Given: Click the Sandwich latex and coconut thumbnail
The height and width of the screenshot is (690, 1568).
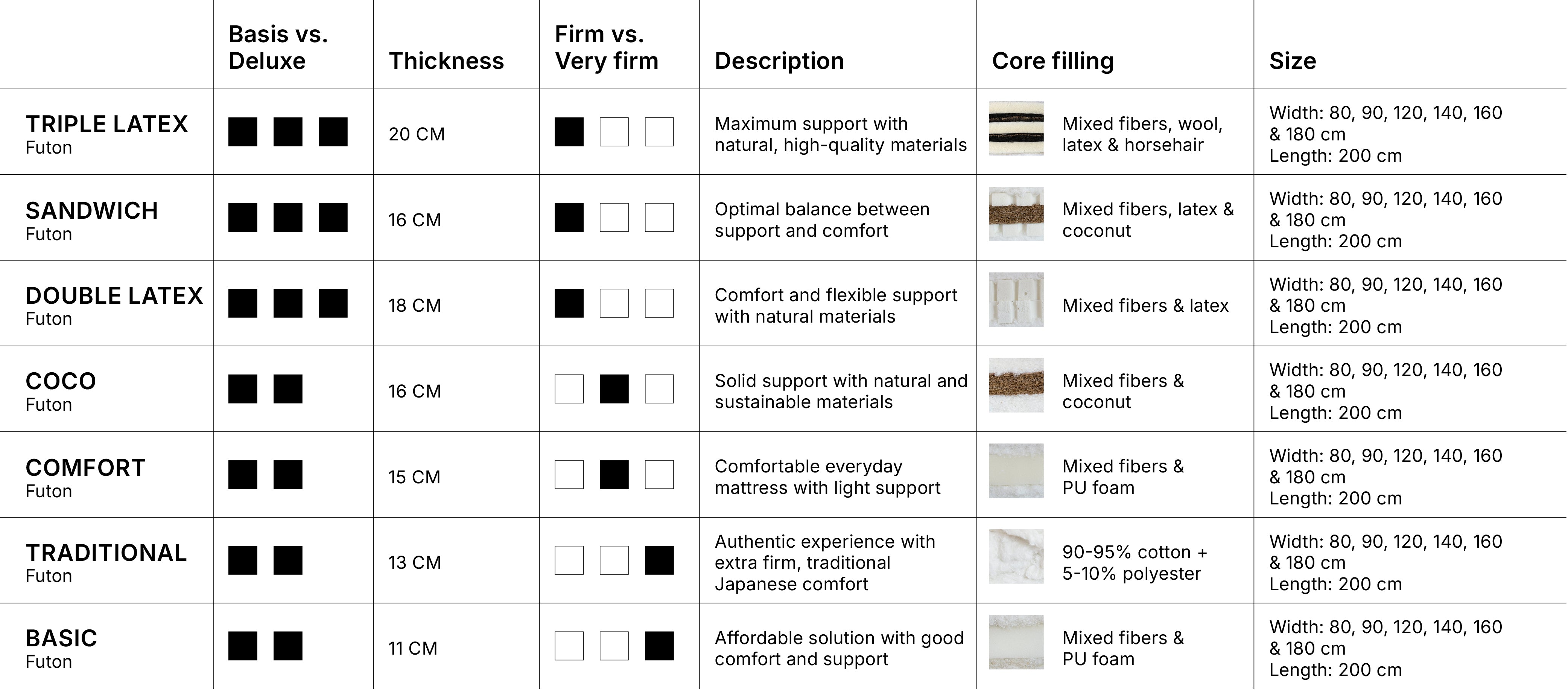Looking at the screenshot, I should pyautogui.click(x=1016, y=214).
